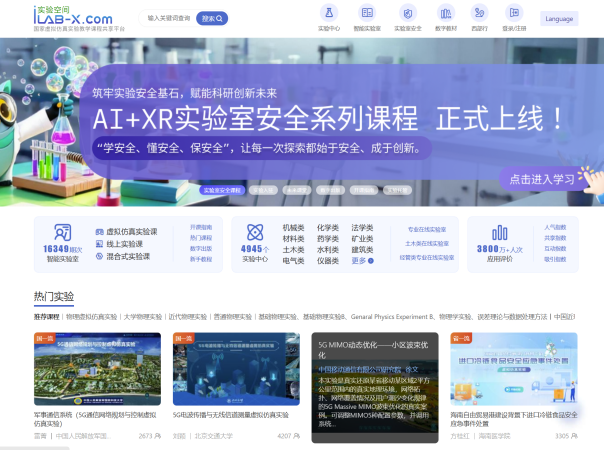Select the 电气类 category

click(x=294, y=261)
